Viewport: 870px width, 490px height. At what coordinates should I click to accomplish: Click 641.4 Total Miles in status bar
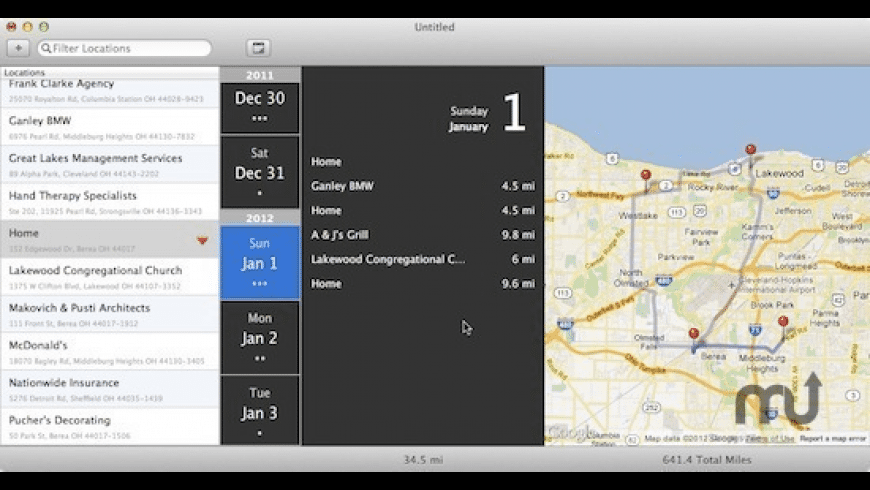(x=707, y=459)
